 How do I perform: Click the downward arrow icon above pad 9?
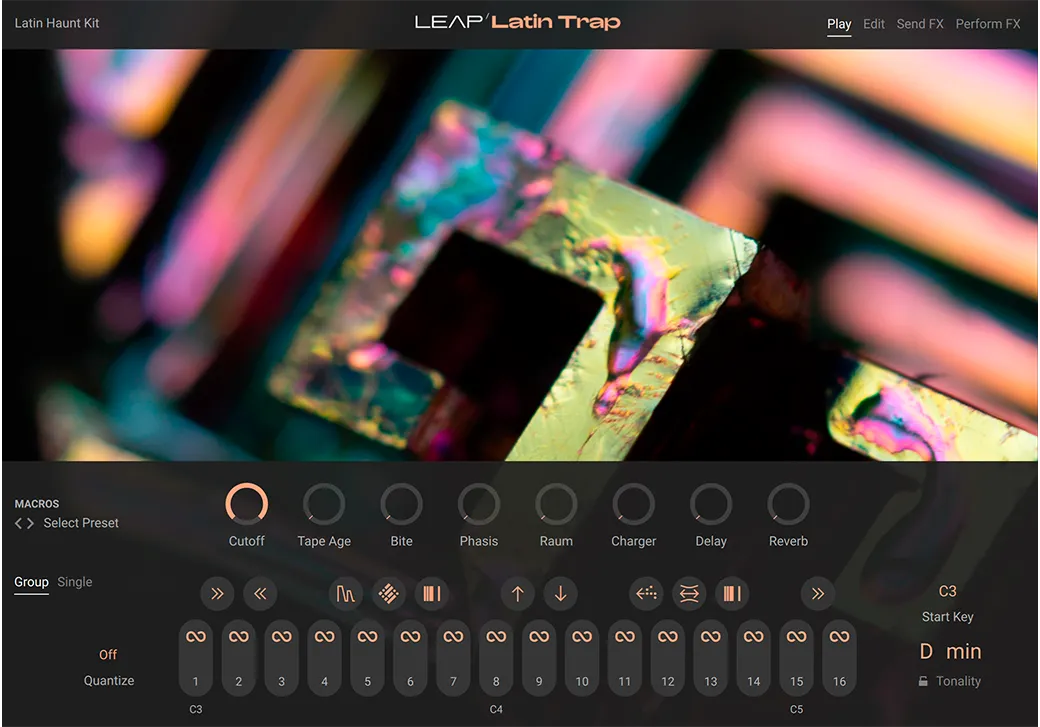pyautogui.click(x=560, y=594)
